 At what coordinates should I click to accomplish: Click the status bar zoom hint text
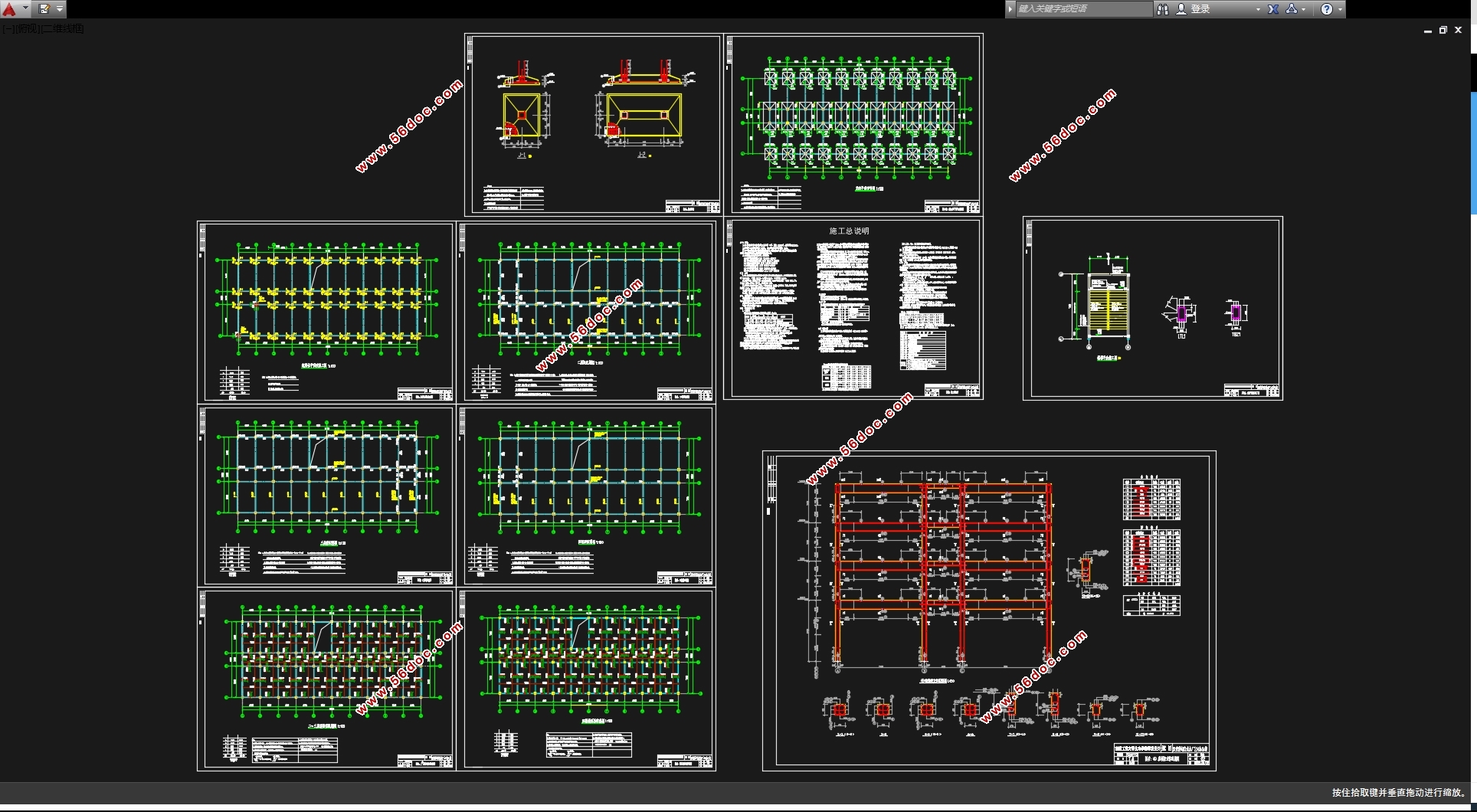pyautogui.click(x=1399, y=793)
